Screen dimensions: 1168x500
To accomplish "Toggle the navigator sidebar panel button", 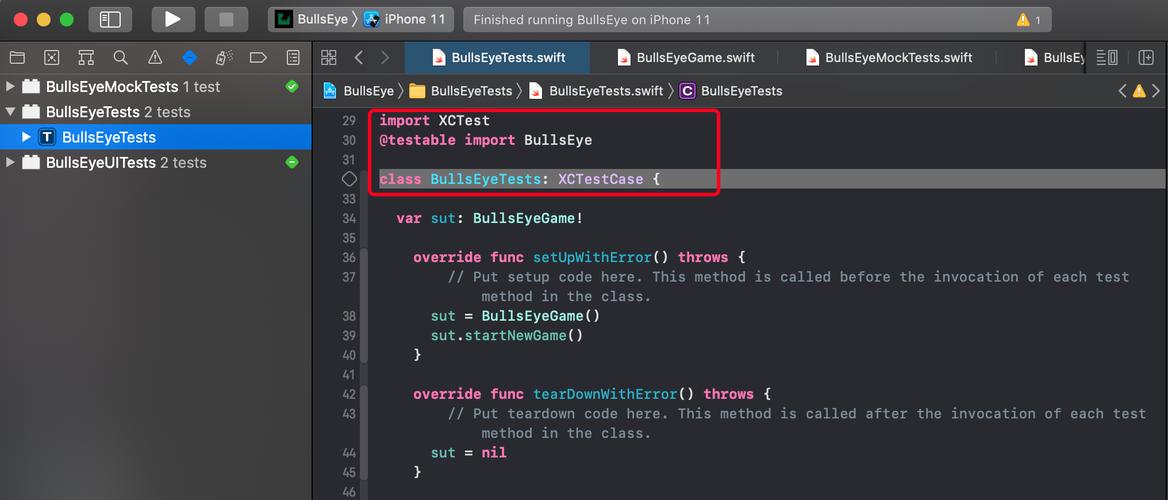I will (x=110, y=19).
